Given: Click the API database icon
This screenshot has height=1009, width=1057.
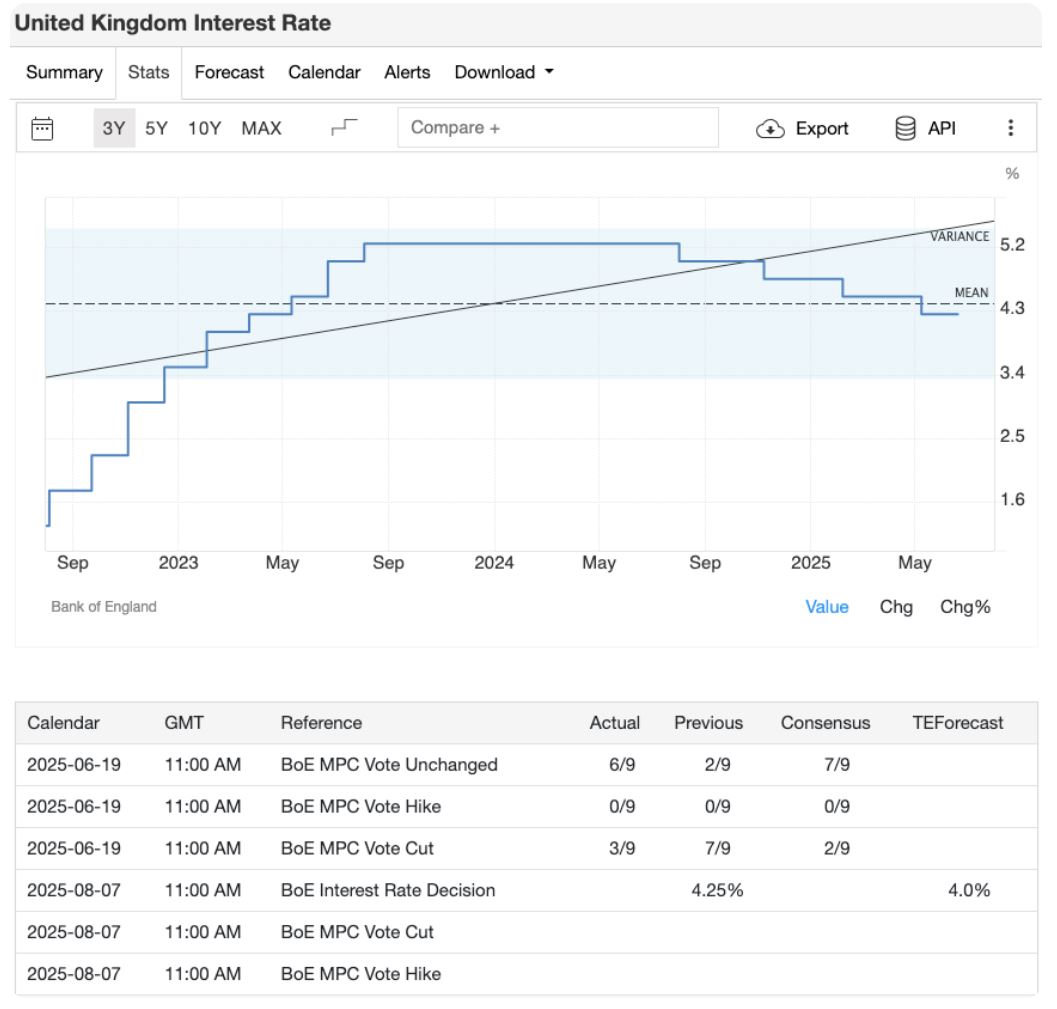Looking at the screenshot, I should point(906,128).
